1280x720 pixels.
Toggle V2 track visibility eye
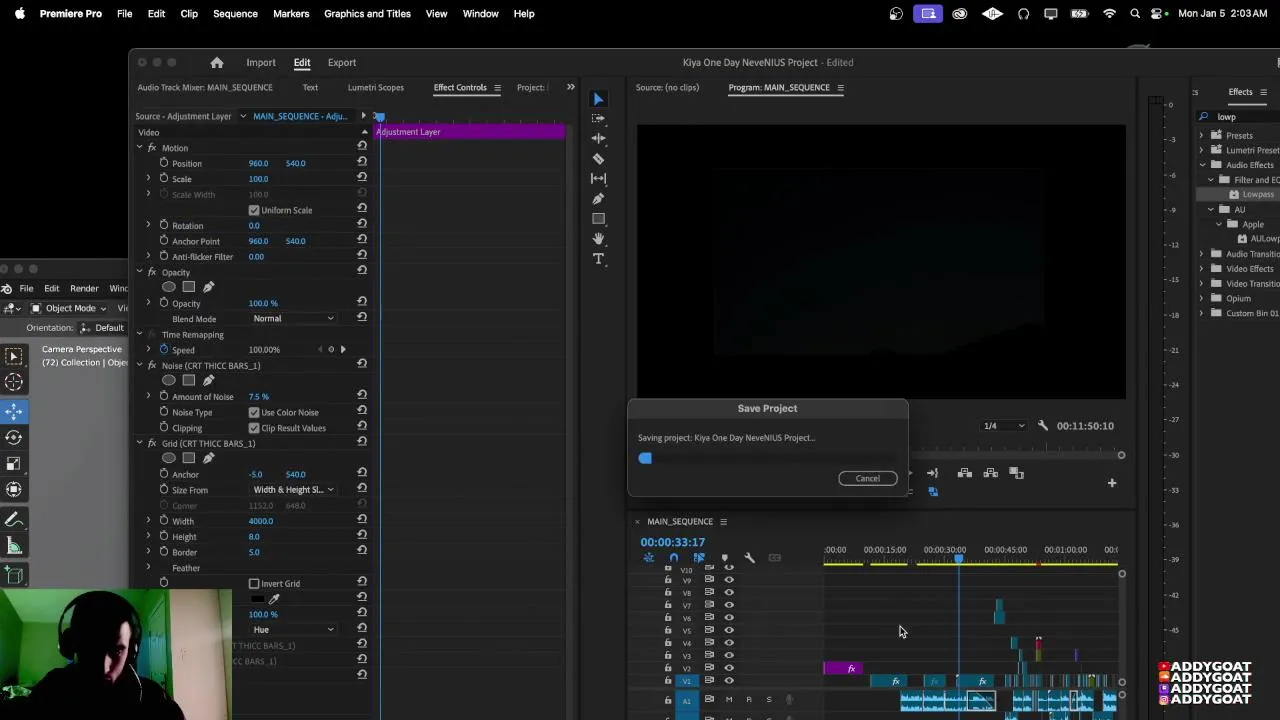pos(729,668)
